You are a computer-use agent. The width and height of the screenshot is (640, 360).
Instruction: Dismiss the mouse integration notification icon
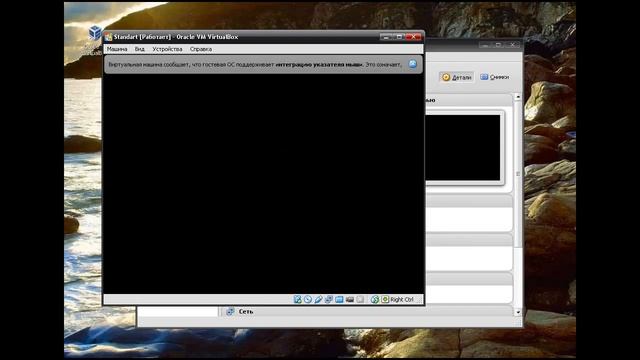coord(413,64)
